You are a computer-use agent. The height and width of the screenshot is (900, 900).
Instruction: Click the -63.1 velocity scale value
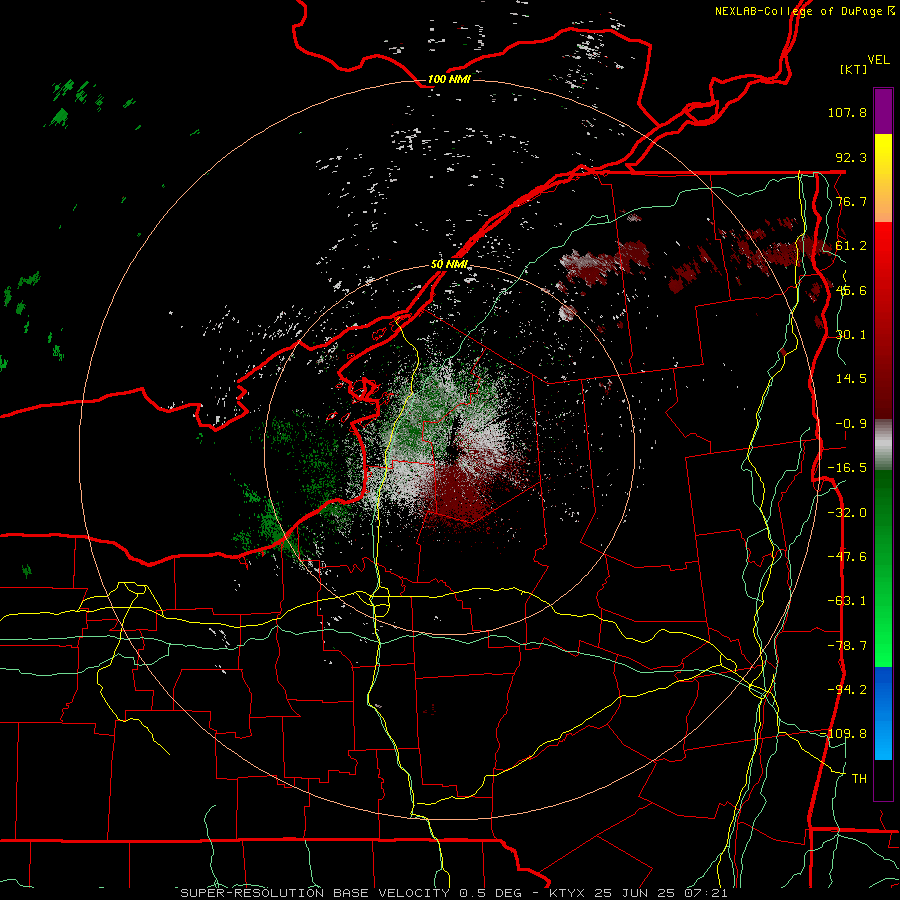pos(847,601)
